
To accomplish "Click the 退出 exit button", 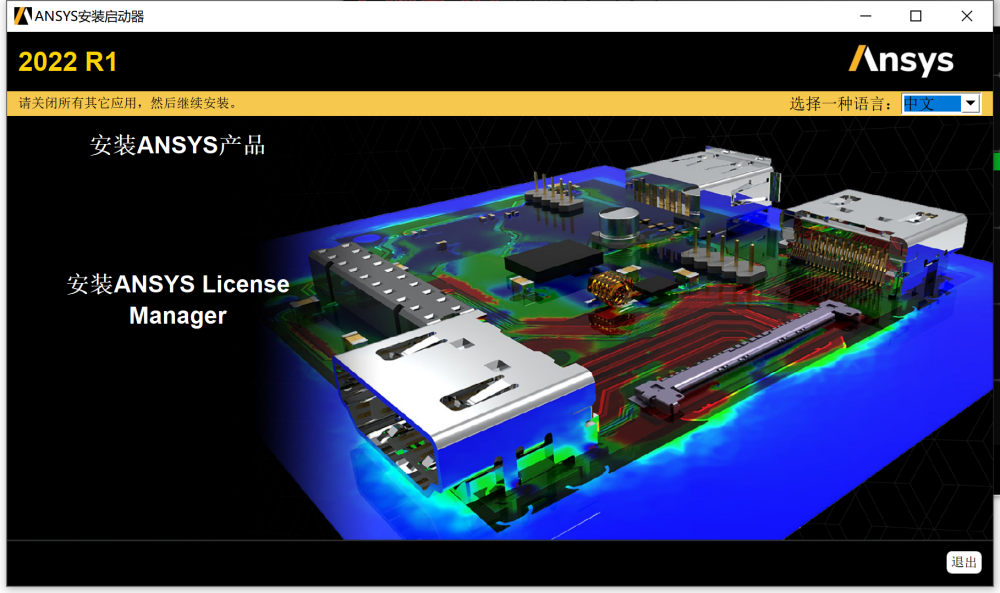I will pyautogui.click(x=964, y=562).
